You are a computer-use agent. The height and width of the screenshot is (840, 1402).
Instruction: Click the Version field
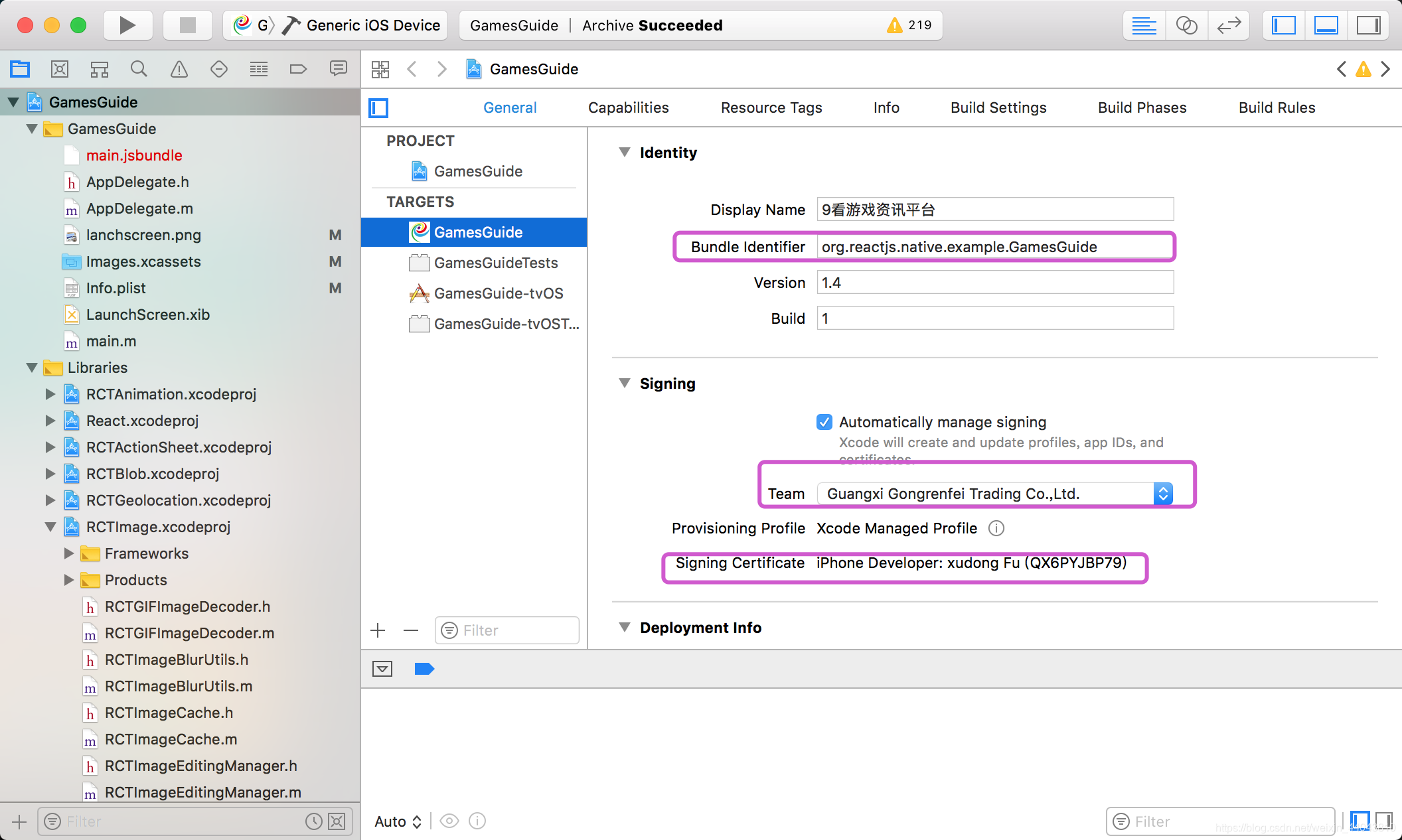tap(994, 283)
